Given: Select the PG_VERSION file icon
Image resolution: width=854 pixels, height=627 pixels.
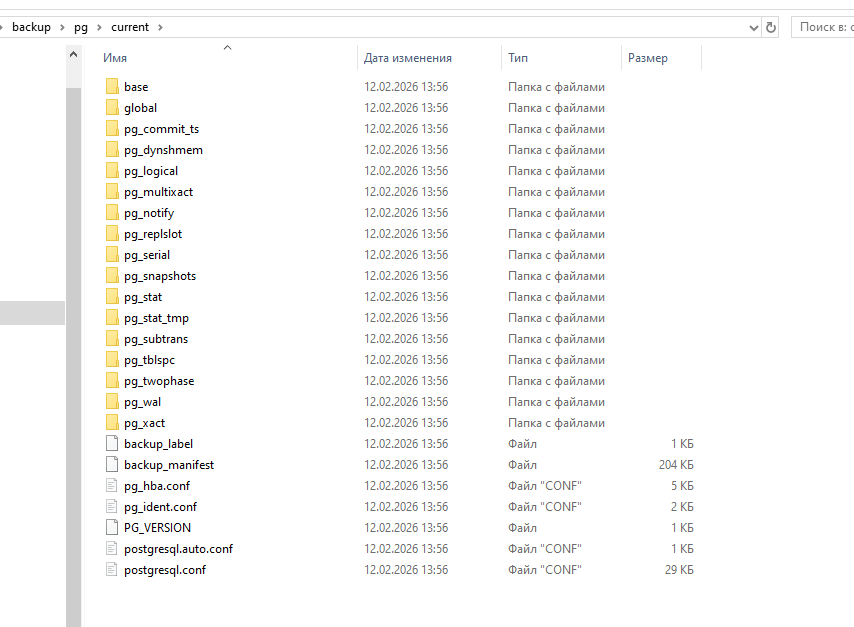Looking at the screenshot, I should [x=112, y=528].
